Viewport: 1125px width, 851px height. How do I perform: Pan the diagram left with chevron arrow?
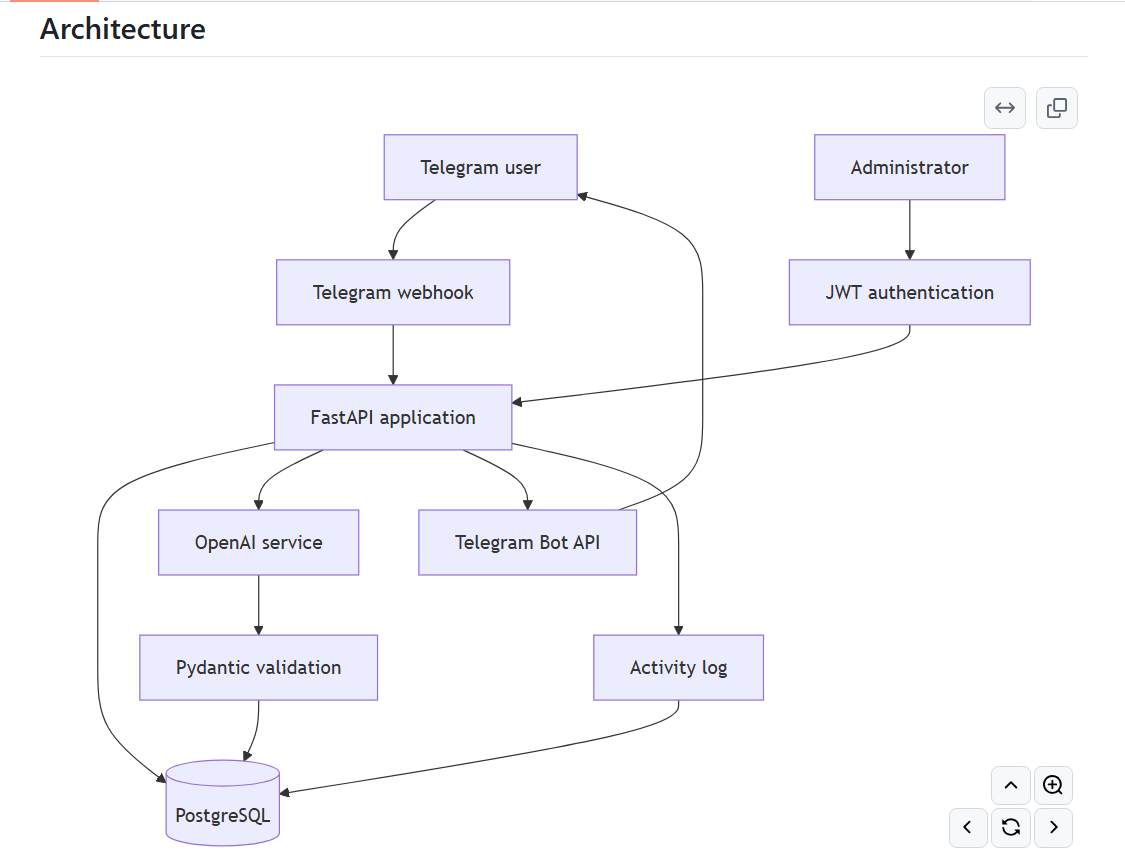click(968, 827)
